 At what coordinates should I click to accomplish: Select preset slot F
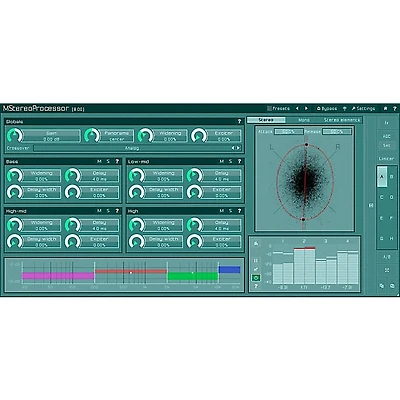click(392, 218)
